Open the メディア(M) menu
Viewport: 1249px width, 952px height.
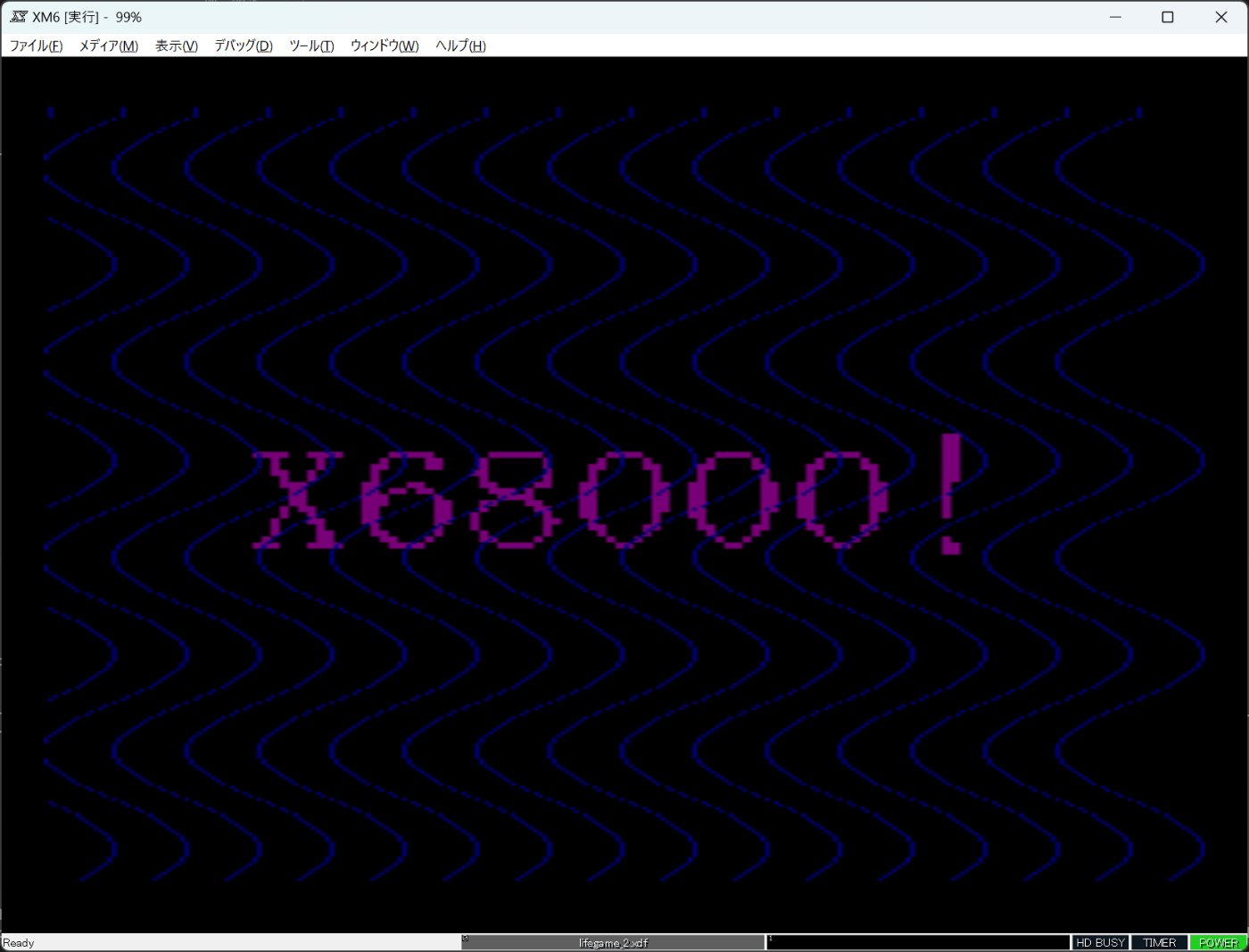click(109, 46)
